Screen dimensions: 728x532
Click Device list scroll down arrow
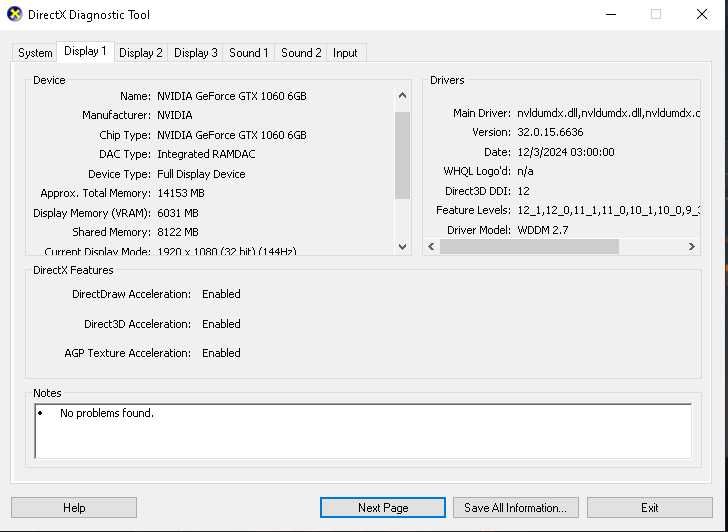click(403, 247)
